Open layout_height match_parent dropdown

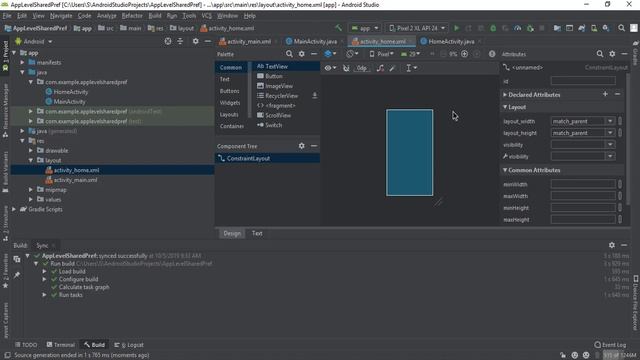coord(610,133)
